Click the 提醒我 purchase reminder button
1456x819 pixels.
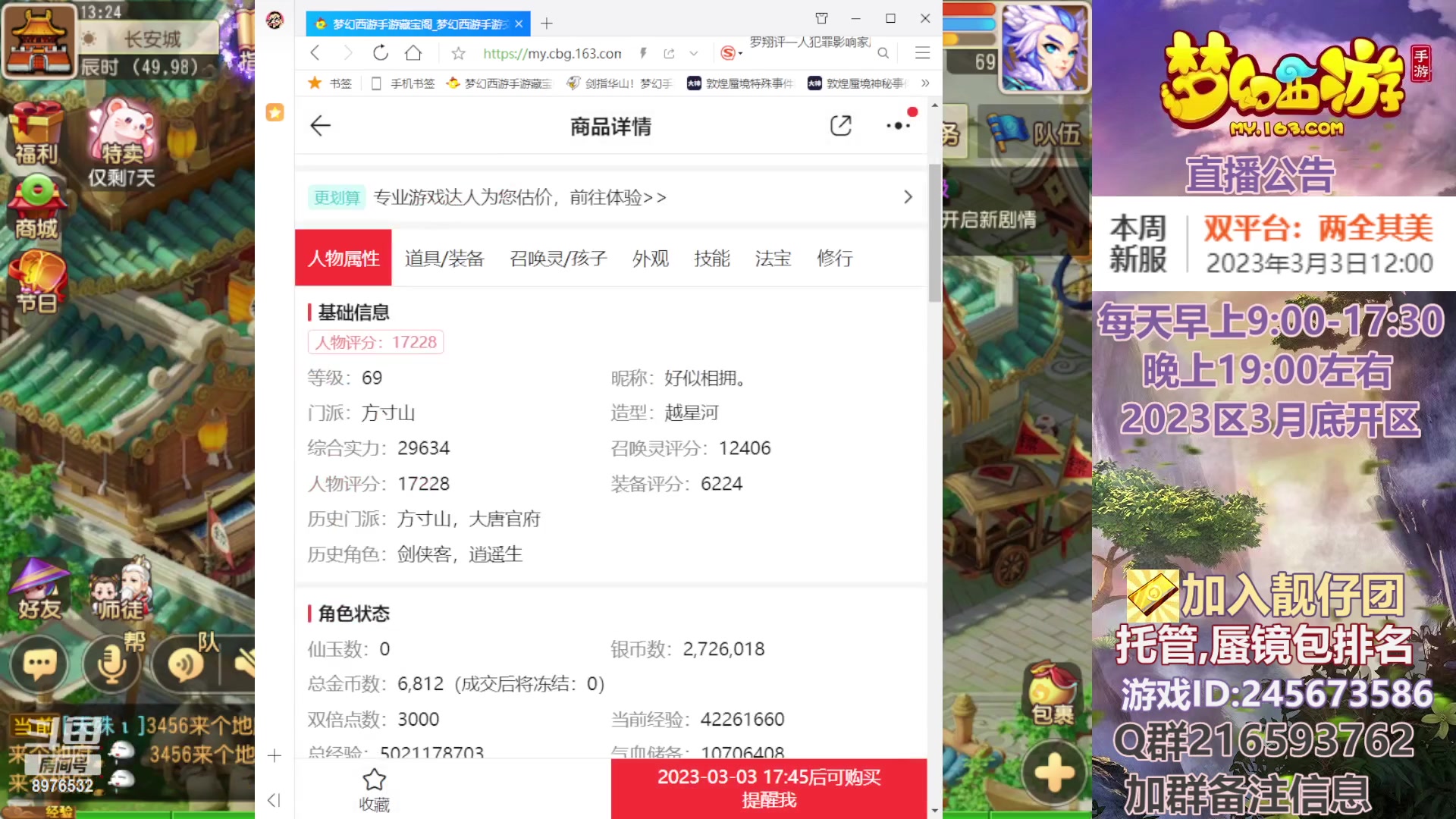769,789
